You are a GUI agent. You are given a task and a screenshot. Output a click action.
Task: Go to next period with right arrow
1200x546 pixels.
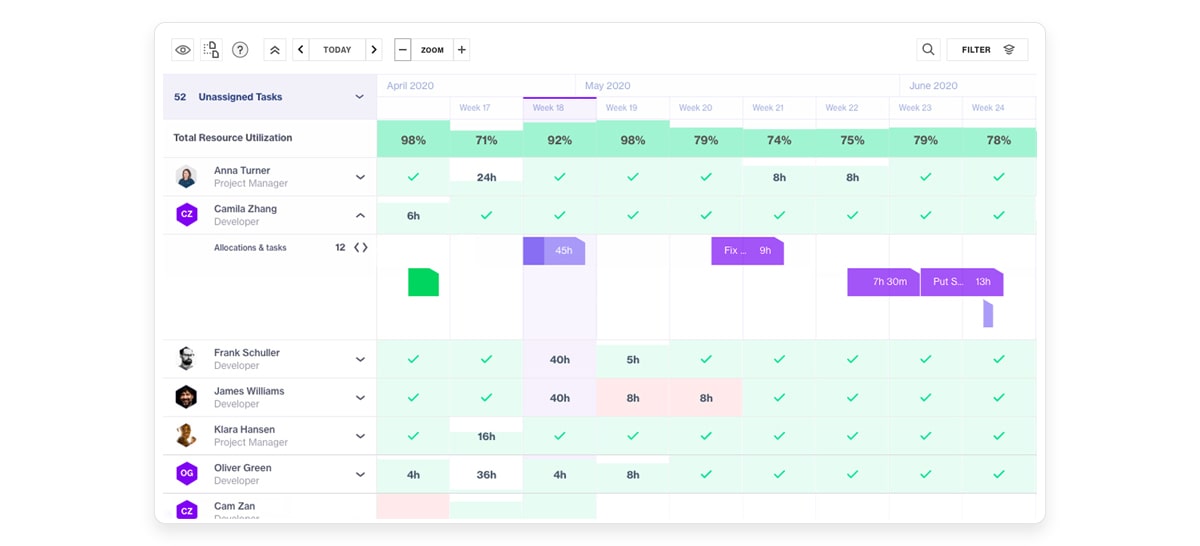click(x=374, y=50)
